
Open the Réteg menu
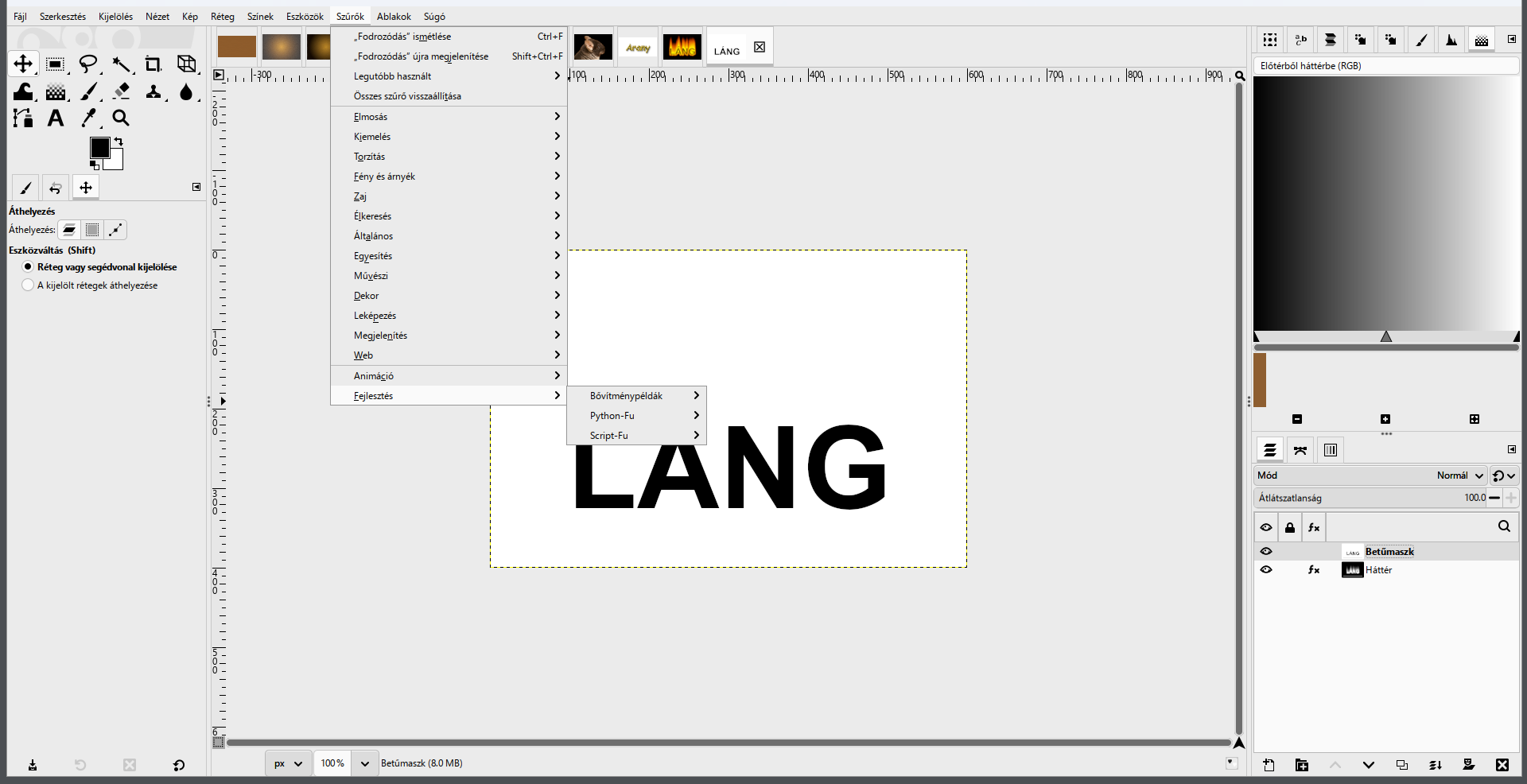click(223, 17)
